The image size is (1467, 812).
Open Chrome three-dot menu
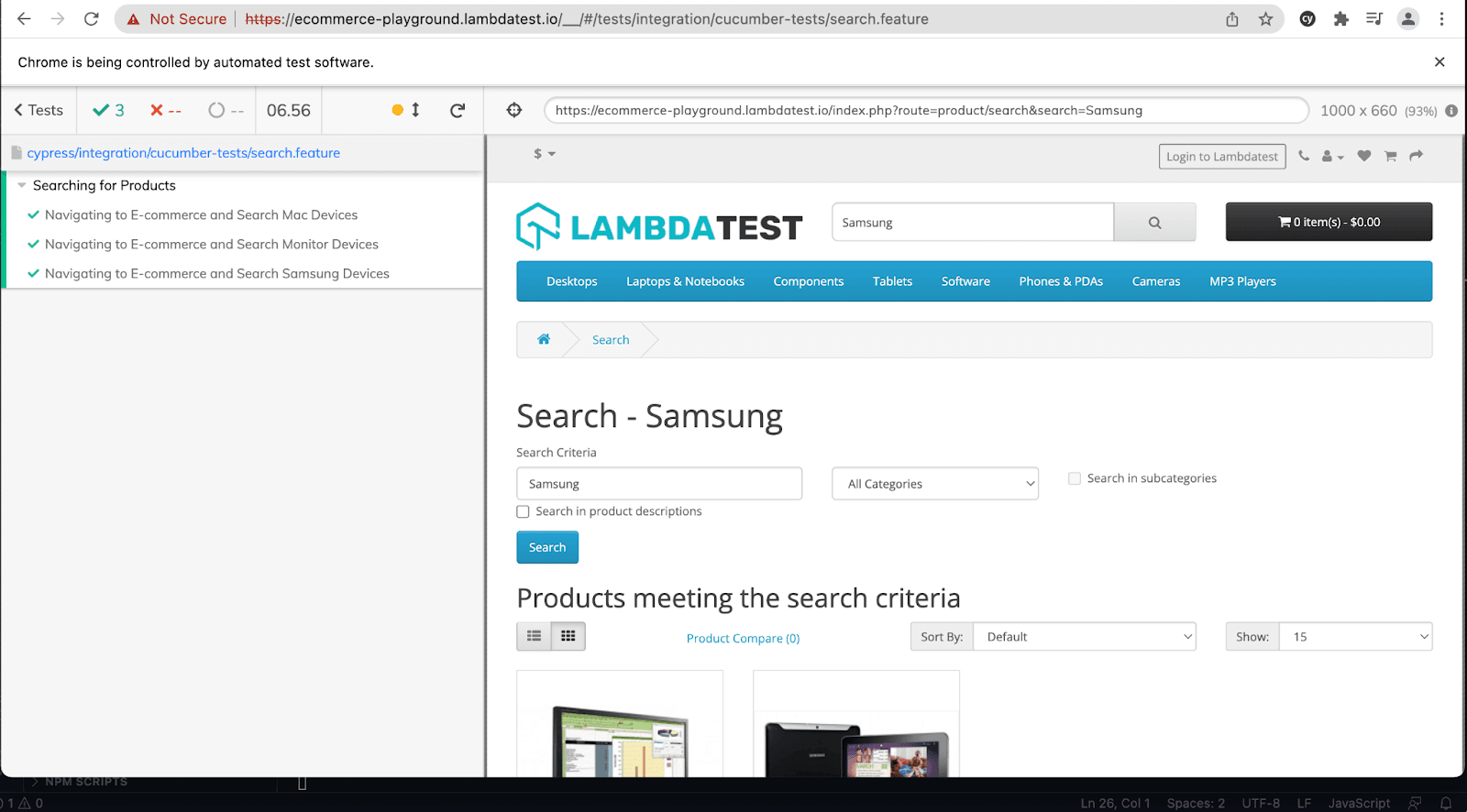(1442, 19)
